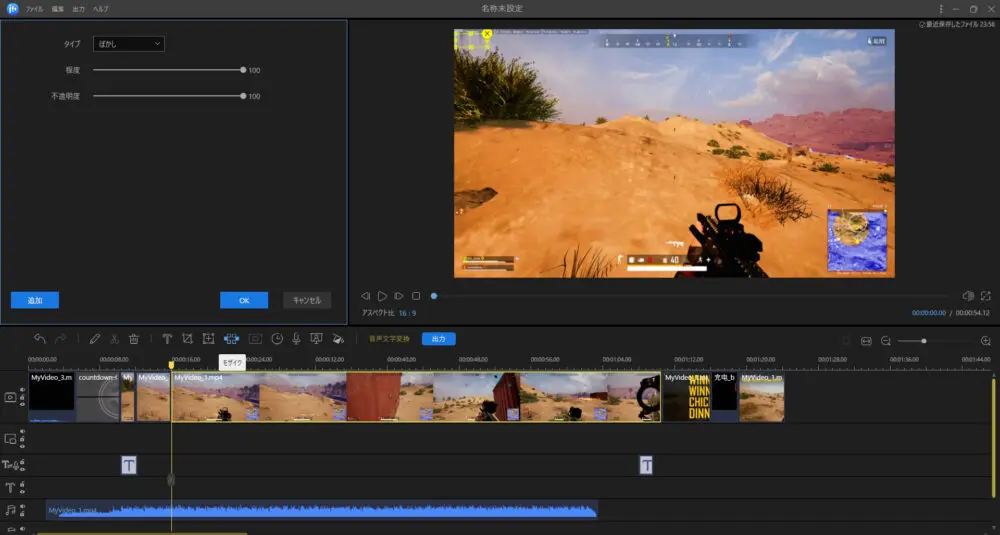Click the timeline zoom slider knob
This screenshot has width=1000, height=535.
tap(923, 341)
